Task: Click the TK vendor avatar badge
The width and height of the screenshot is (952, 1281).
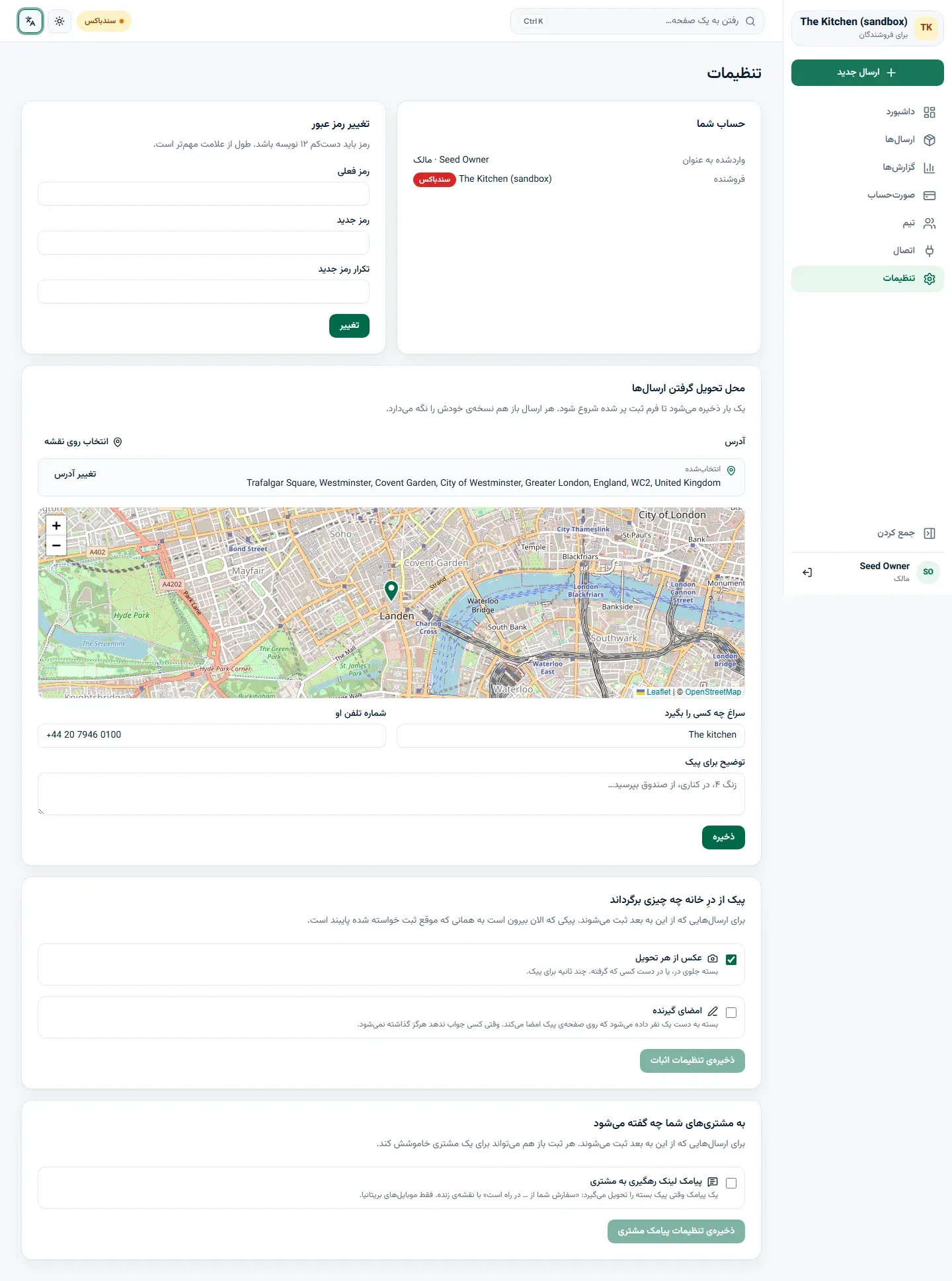Action: [x=926, y=28]
